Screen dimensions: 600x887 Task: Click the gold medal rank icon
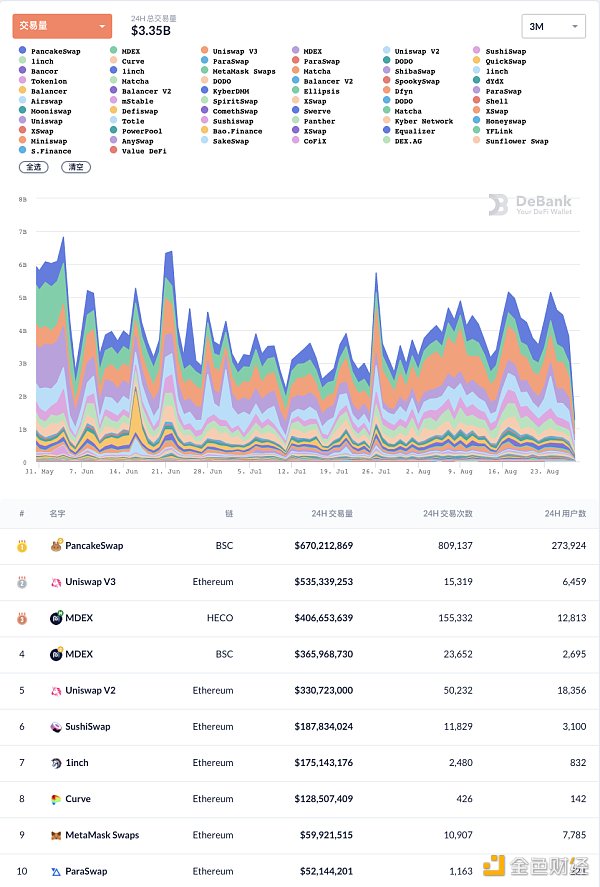[x=22, y=547]
